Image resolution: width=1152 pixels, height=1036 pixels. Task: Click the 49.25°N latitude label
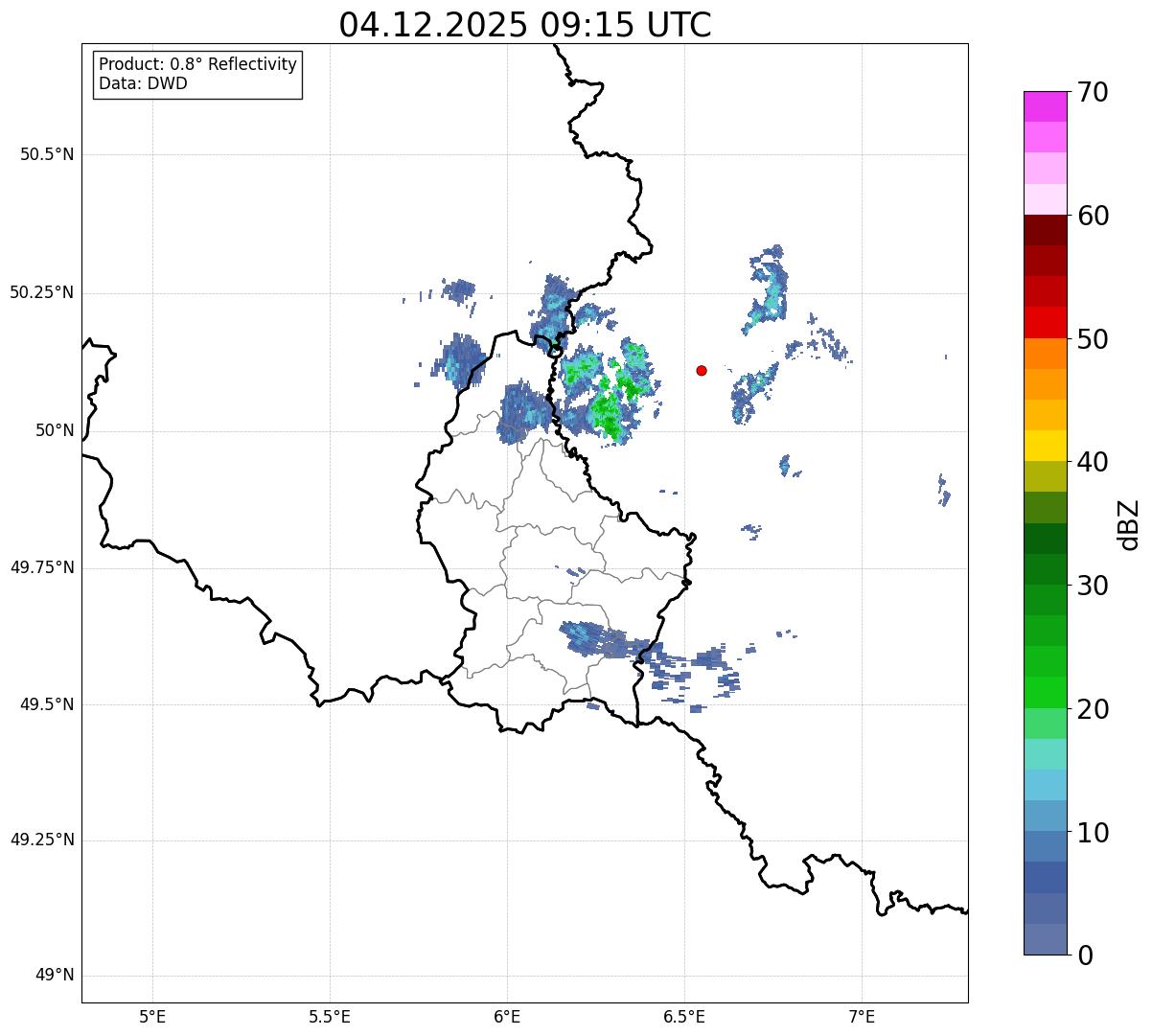[x=41, y=840]
